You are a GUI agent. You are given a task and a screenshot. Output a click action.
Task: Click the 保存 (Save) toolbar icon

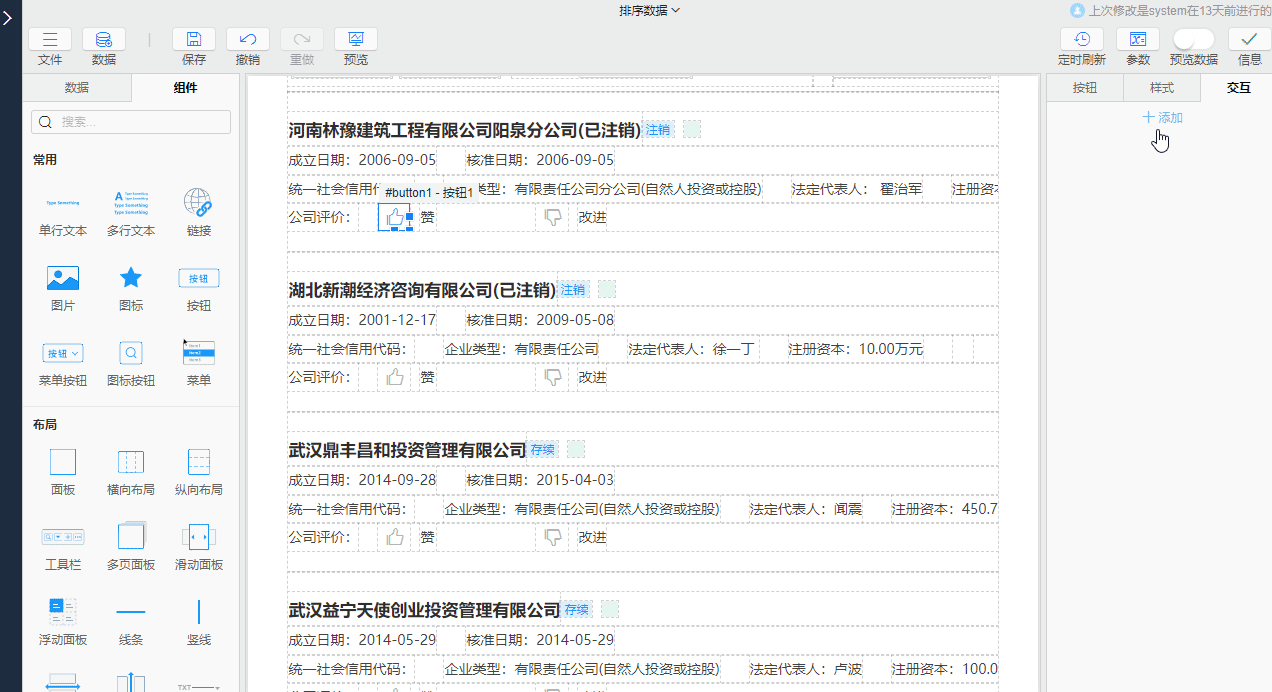(194, 40)
